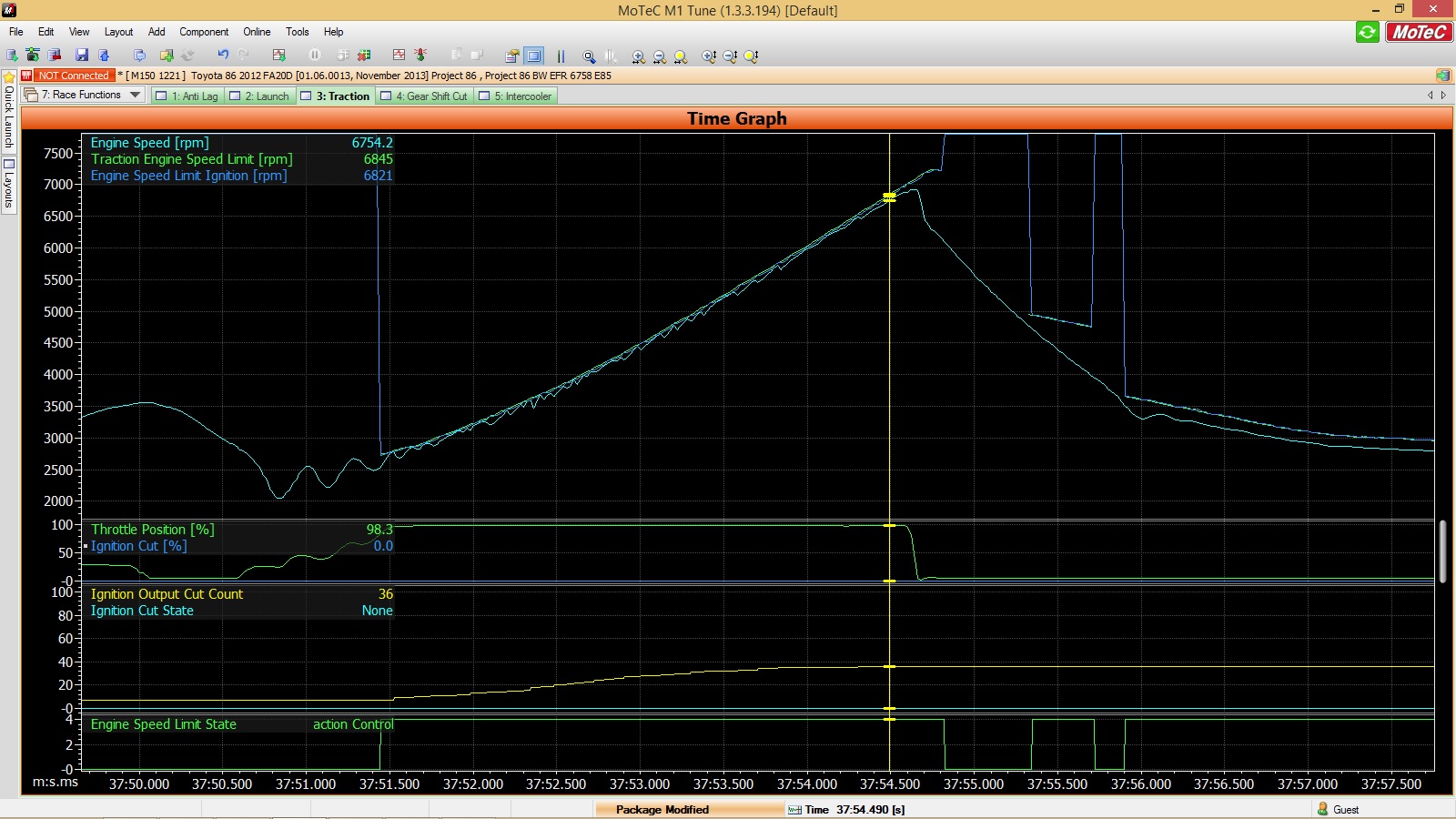
Task: Click the second toolbar icon with green network
Action: (33, 56)
